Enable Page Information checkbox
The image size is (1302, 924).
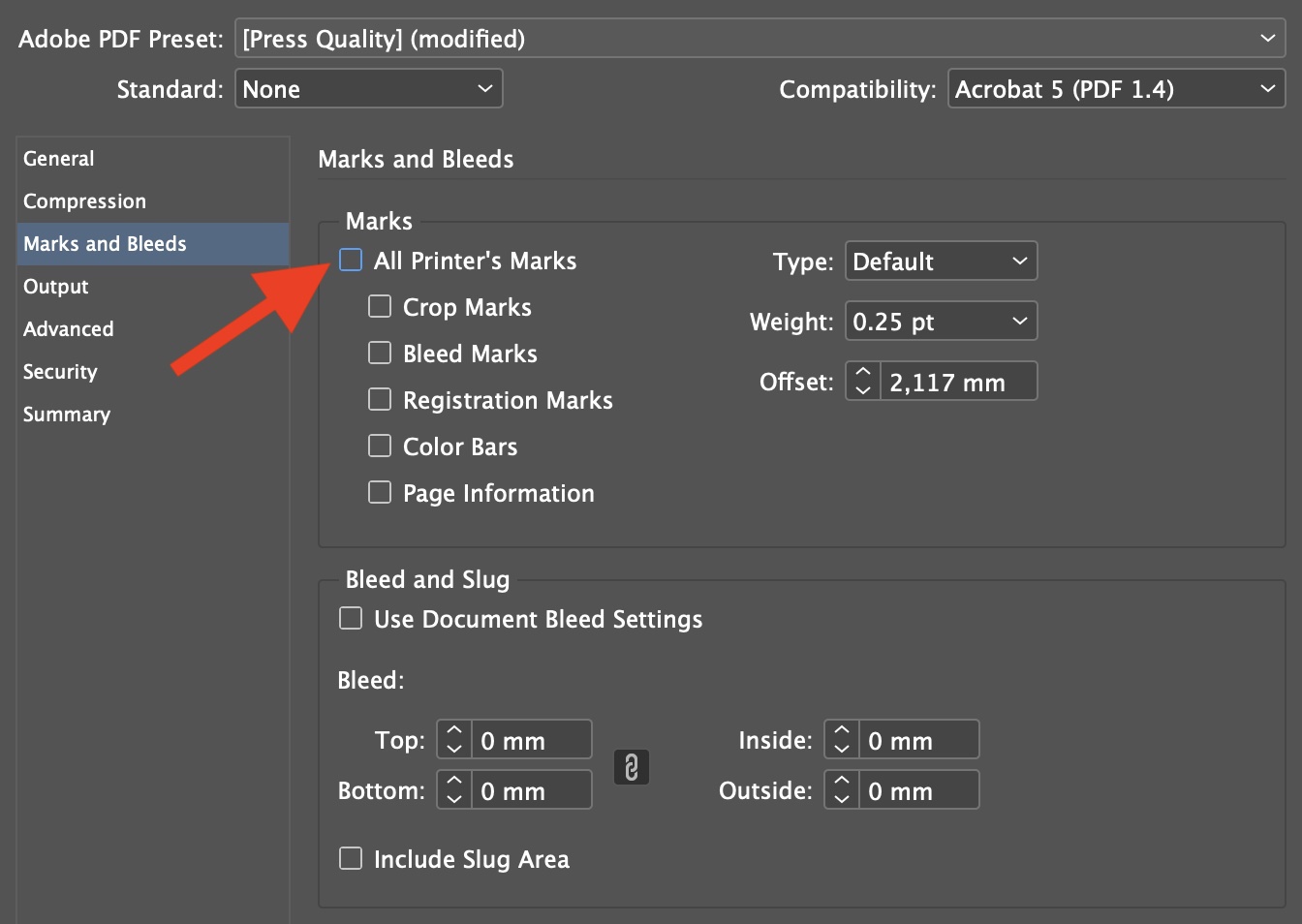click(x=380, y=493)
